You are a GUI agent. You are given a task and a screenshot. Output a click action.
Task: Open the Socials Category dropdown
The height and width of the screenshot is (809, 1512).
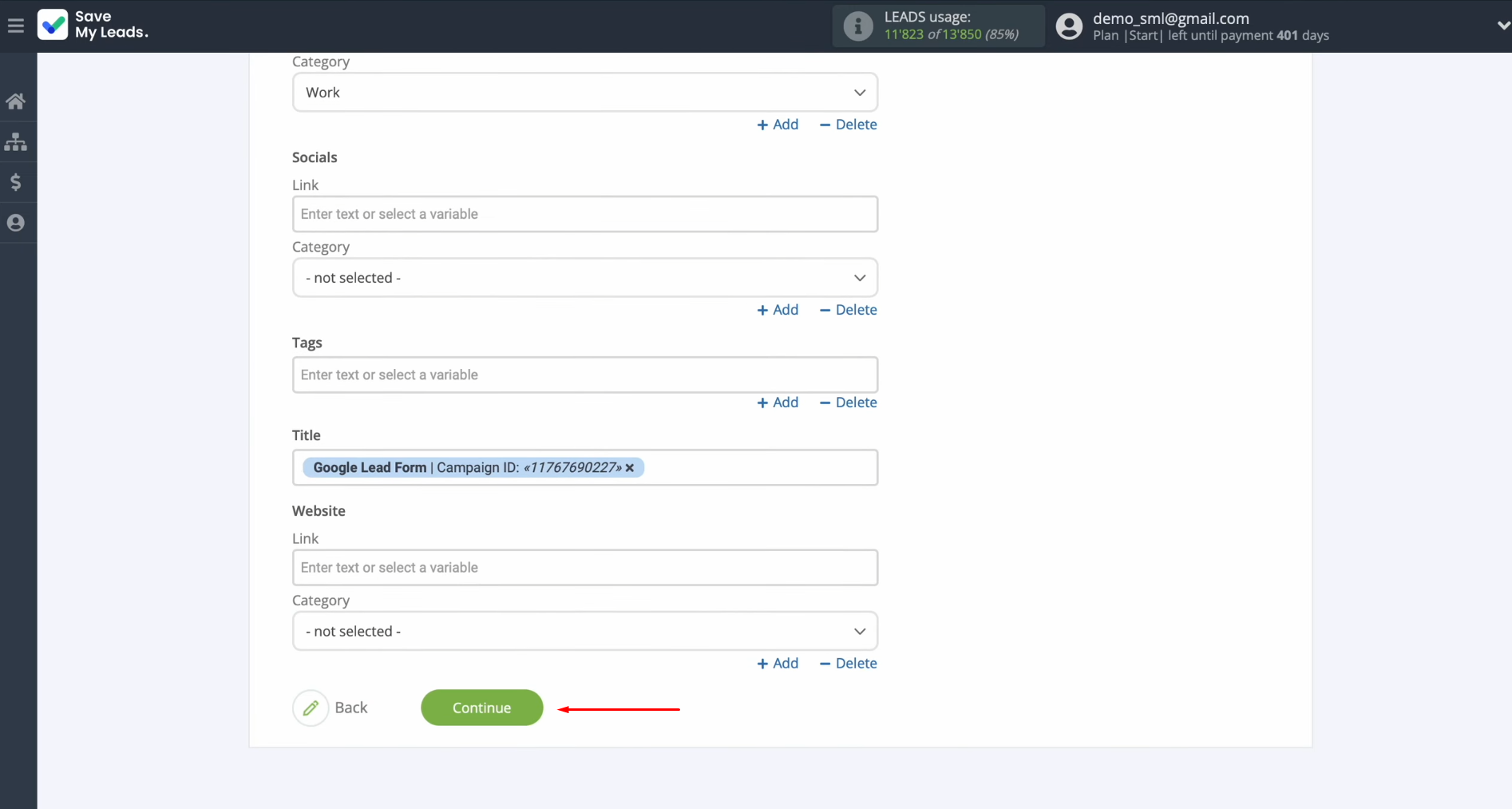tap(584, 278)
